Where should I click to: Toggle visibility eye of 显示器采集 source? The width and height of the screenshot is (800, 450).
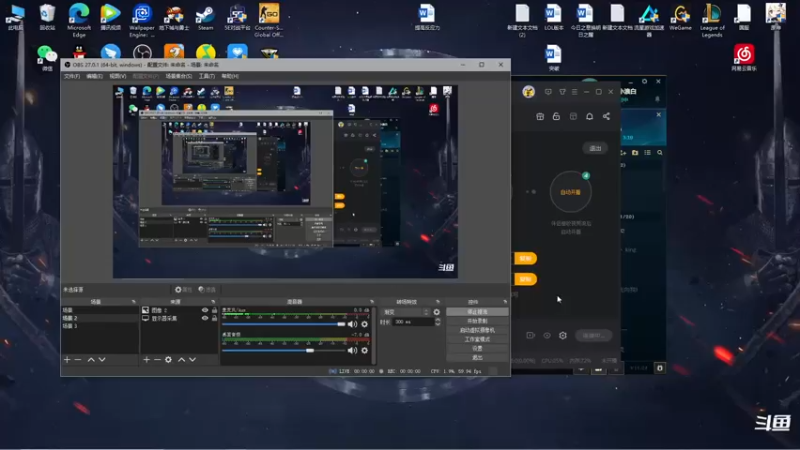tap(205, 318)
